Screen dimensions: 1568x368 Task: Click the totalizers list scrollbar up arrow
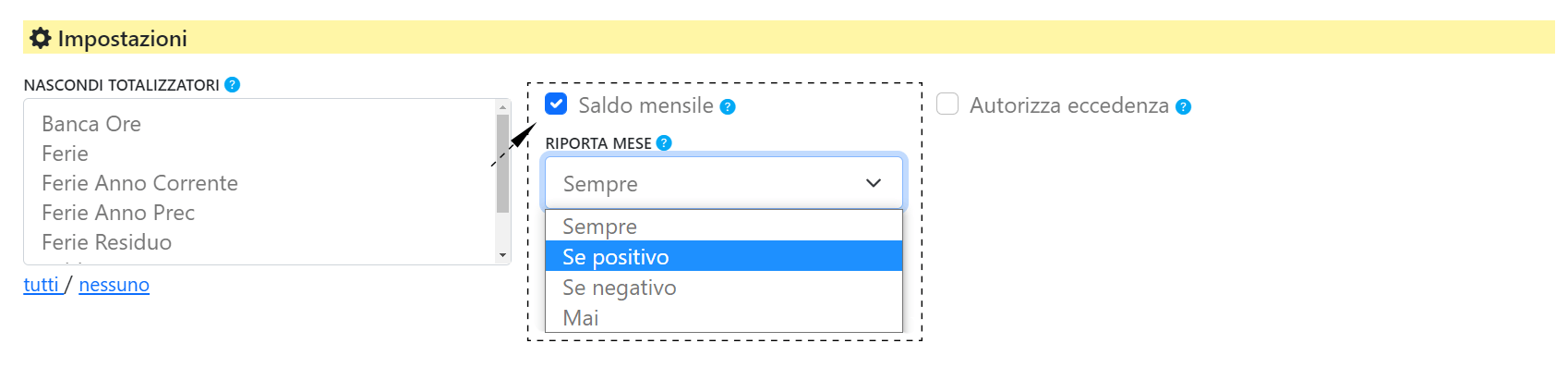point(503,107)
